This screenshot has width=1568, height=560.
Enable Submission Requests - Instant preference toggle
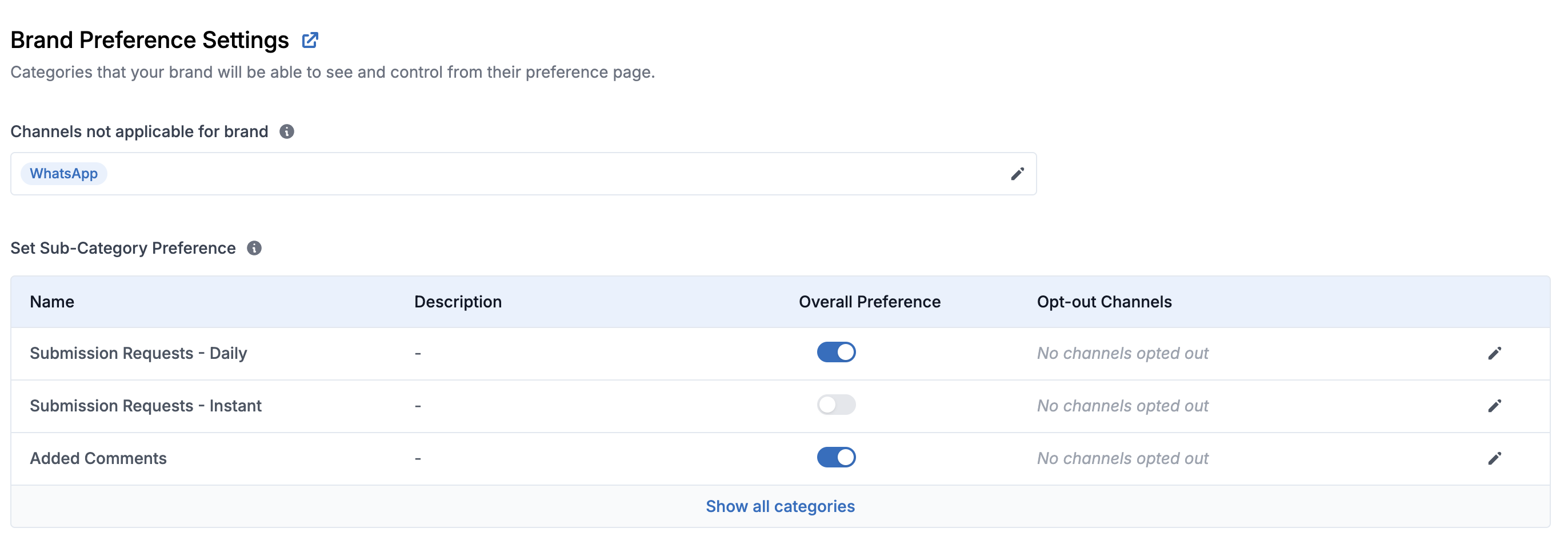836,405
